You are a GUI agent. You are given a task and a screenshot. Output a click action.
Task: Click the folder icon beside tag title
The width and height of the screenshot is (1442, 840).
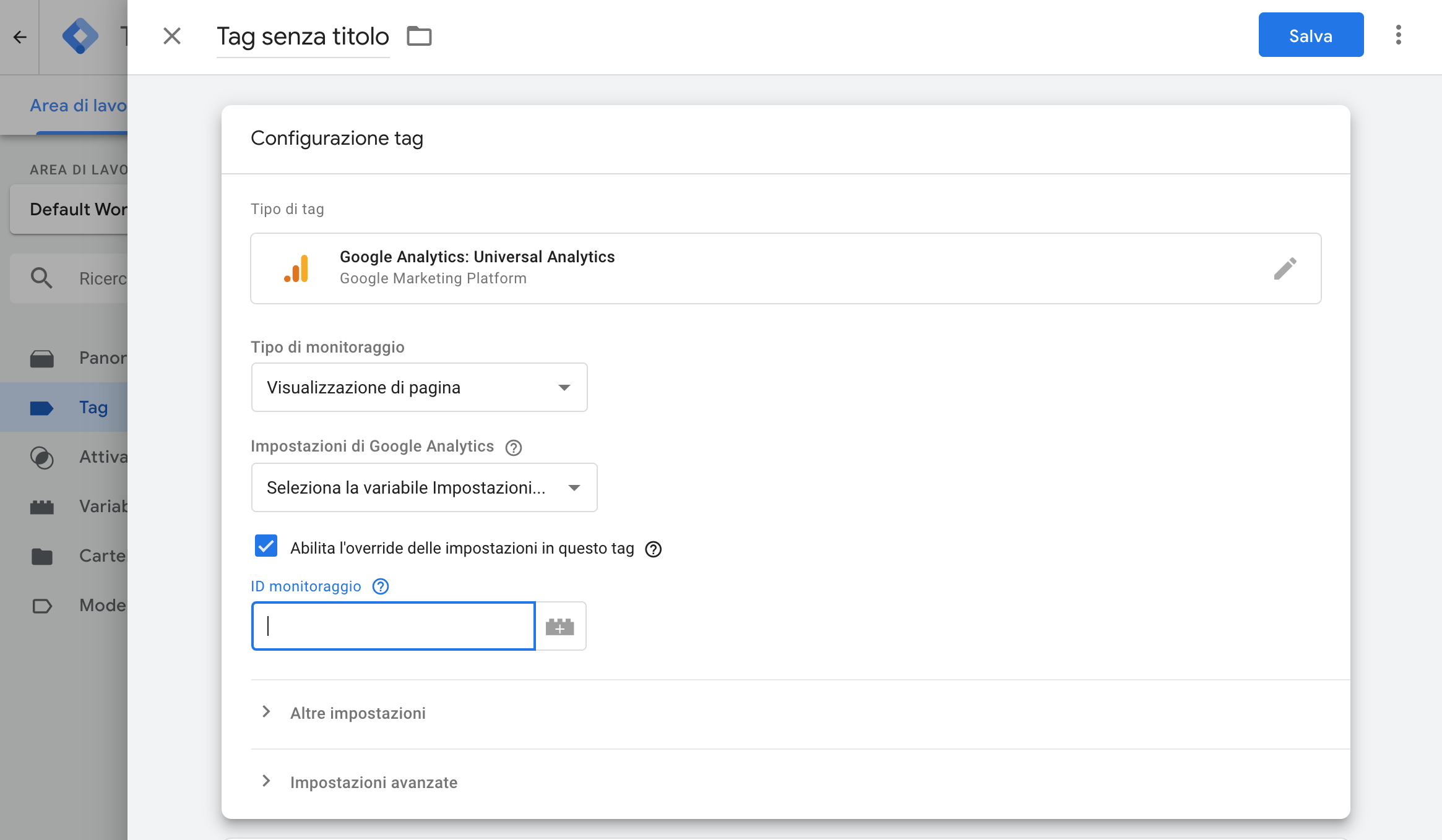pos(419,36)
